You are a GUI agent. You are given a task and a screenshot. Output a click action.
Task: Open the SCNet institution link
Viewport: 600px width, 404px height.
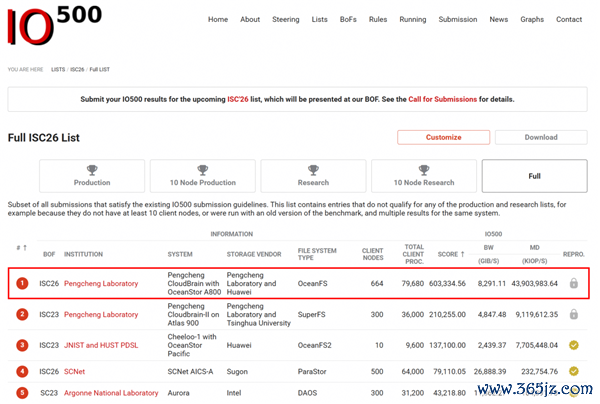(x=74, y=371)
